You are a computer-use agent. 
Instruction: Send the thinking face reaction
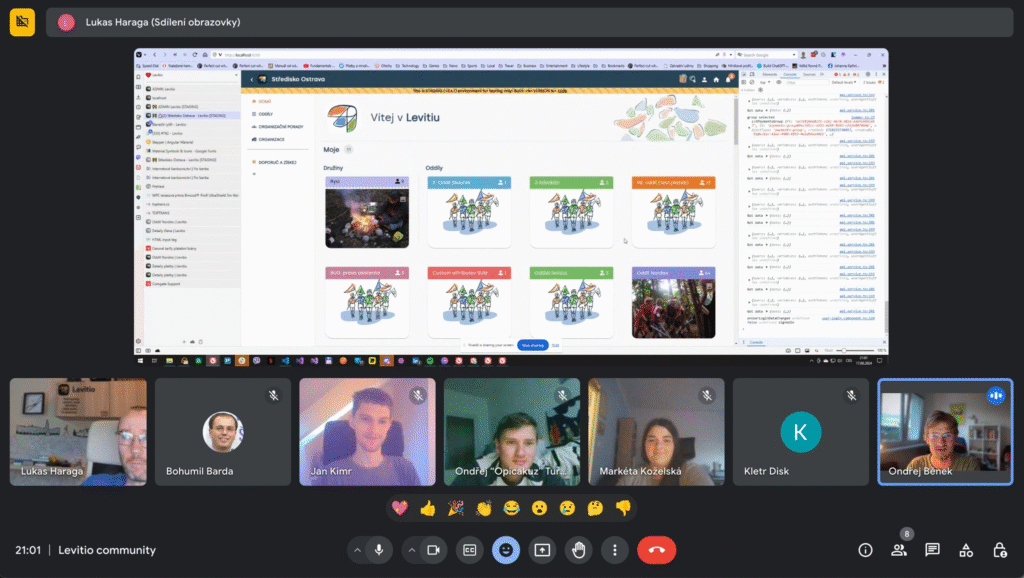[x=595, y=507]
